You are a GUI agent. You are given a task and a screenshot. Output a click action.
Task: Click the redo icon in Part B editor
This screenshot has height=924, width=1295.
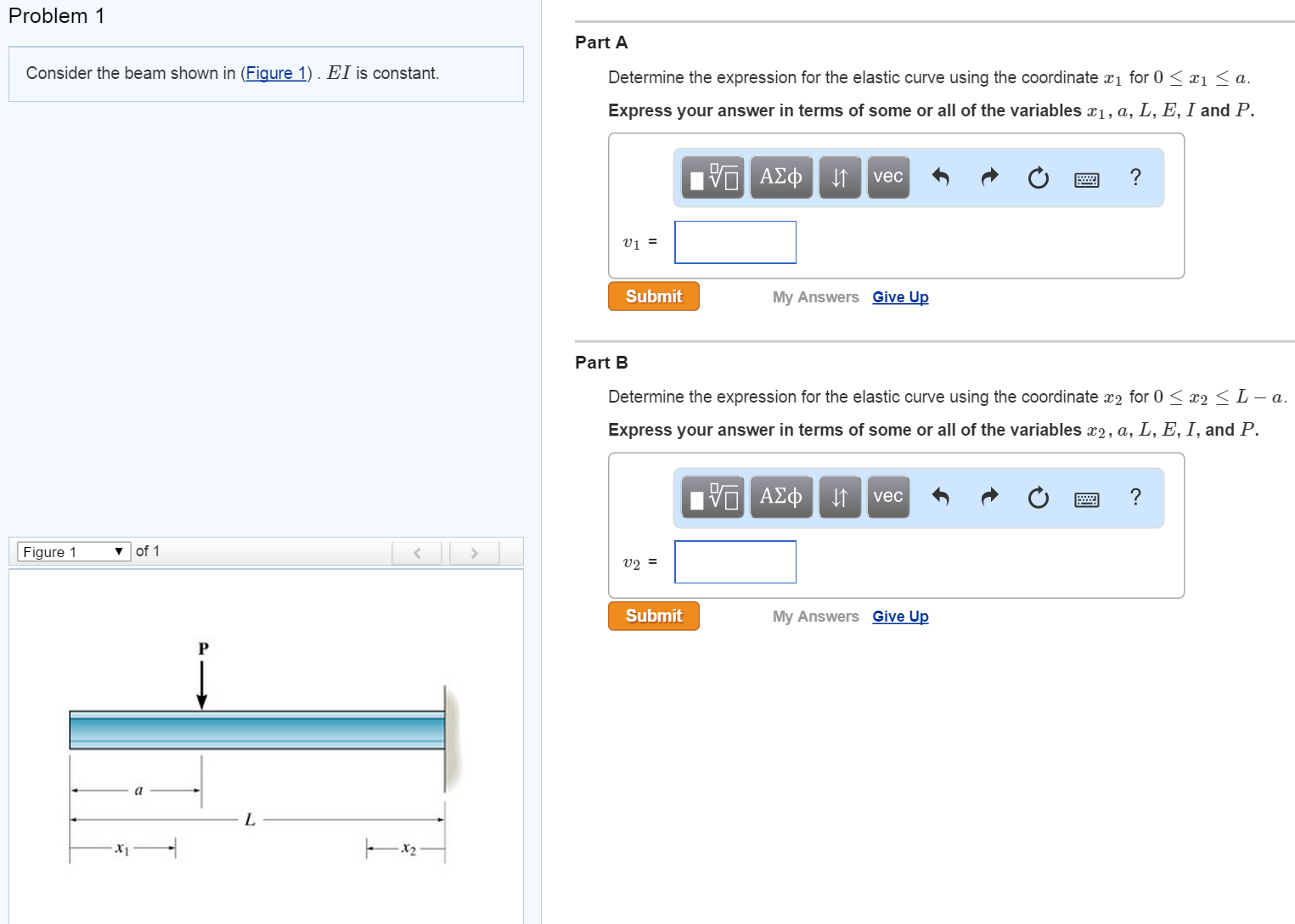(x=988, y=497)
